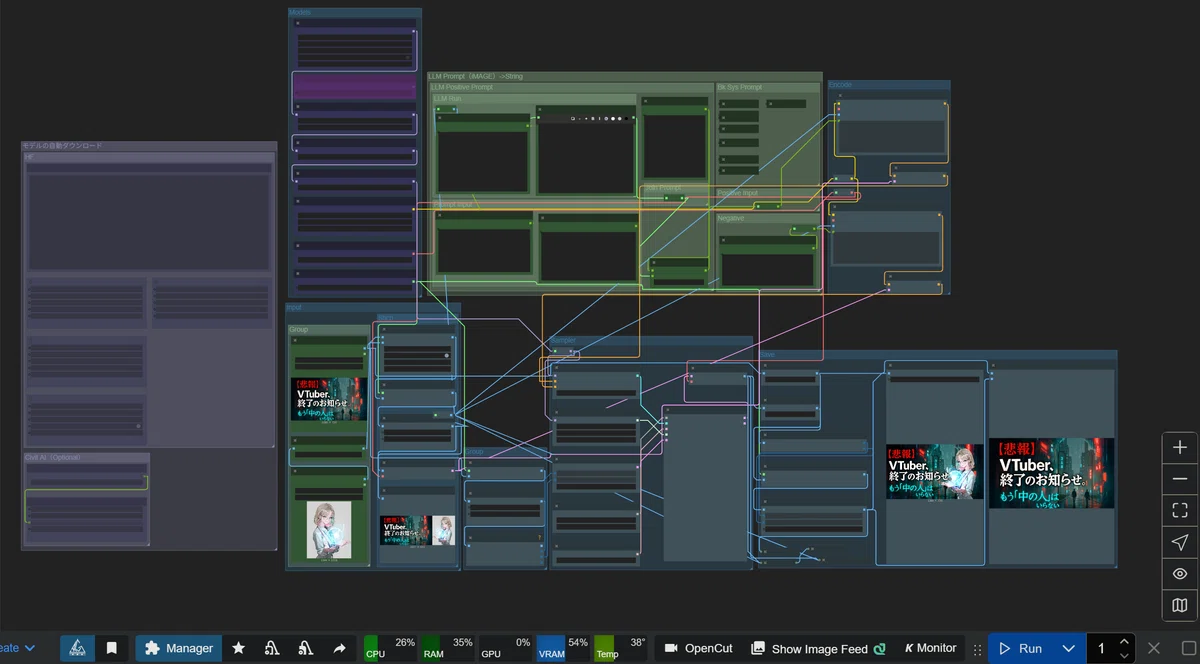Click the square icon after cancel X

tap(1189, 648)
